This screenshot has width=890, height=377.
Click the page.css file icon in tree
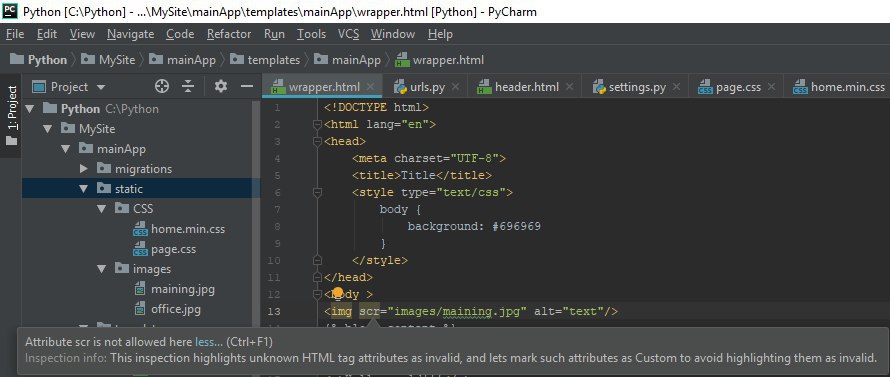point(140,249)
